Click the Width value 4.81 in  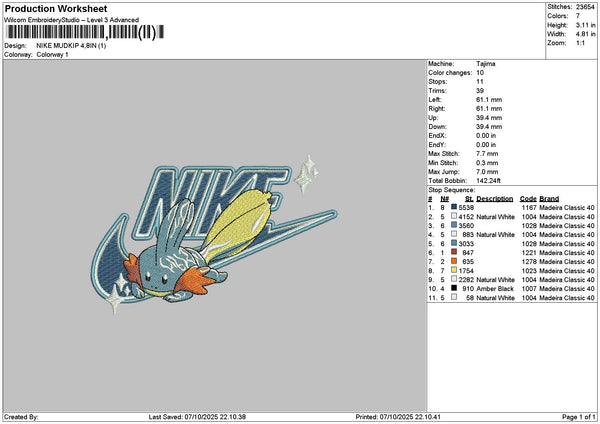coord(585,34)
